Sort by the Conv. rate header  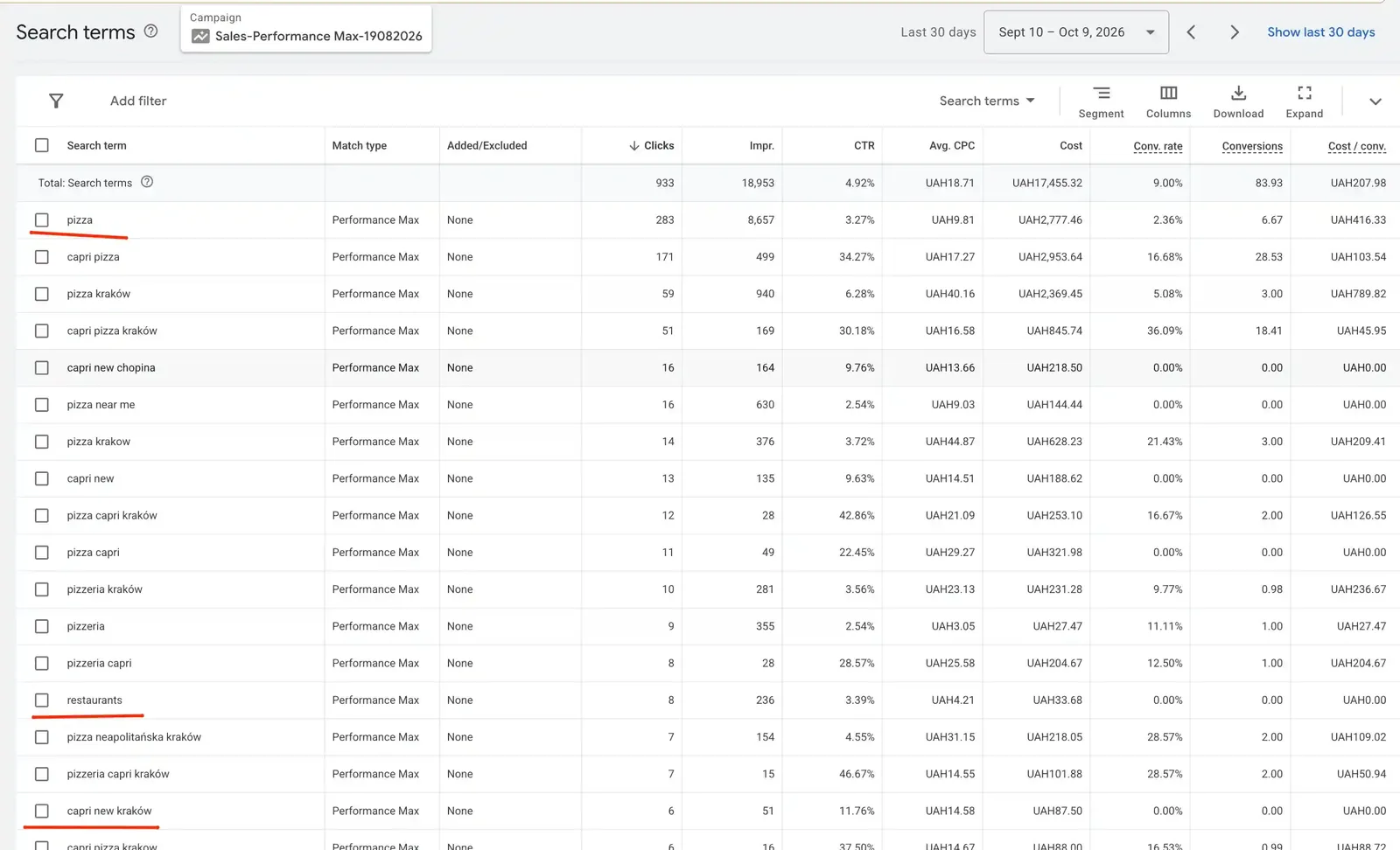click(1158, 146)
